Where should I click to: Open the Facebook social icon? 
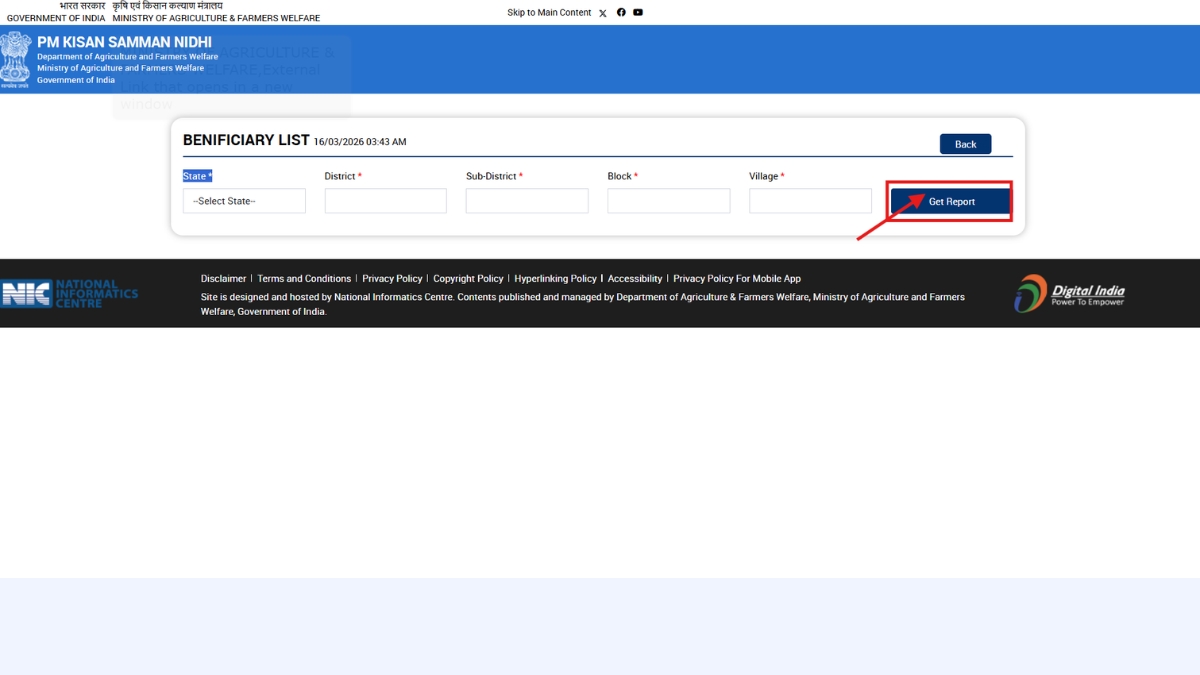[x=621, y=13]
